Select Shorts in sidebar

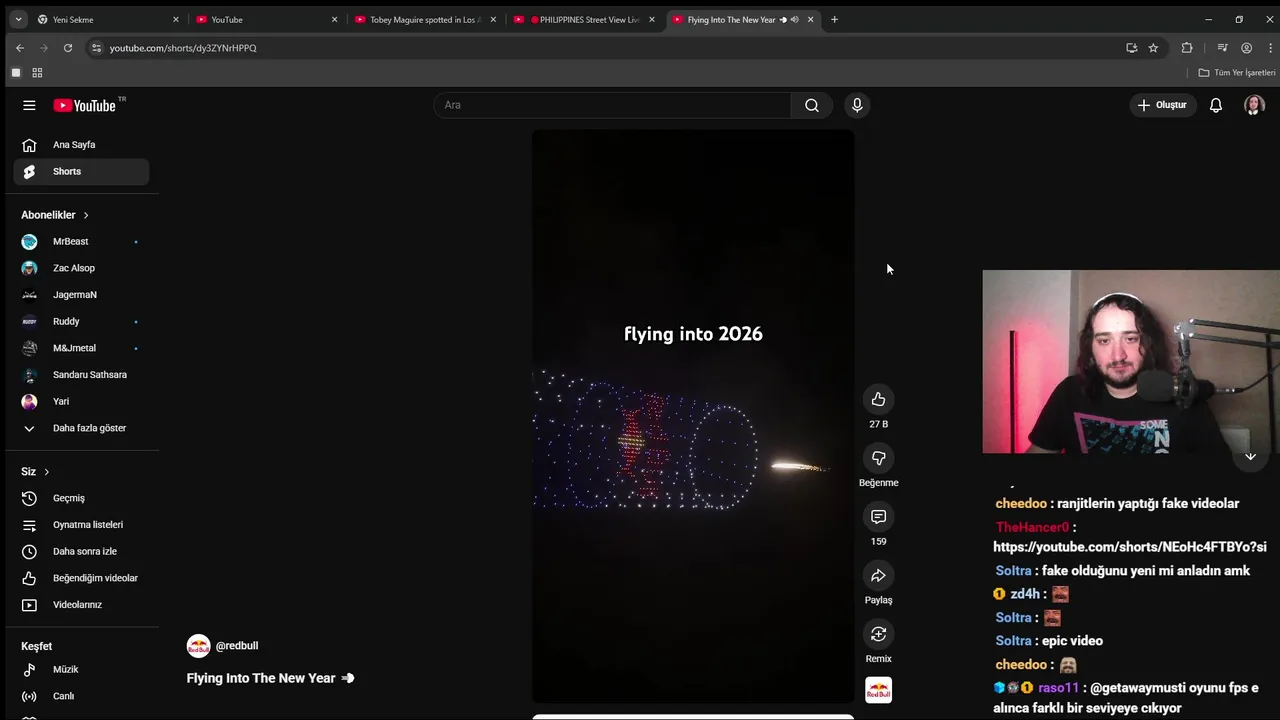(x=81, y=172)
